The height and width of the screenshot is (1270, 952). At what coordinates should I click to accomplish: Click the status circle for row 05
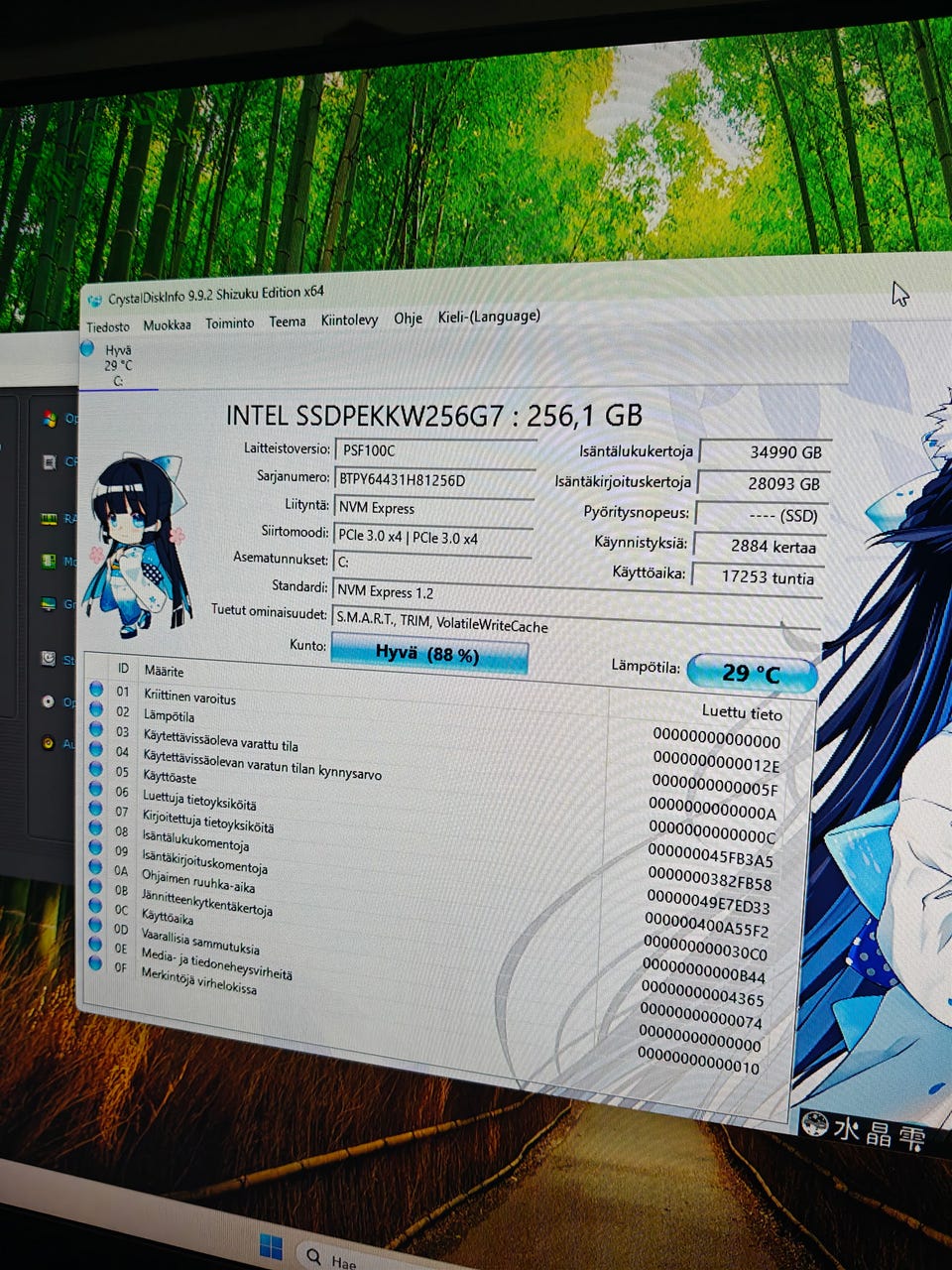(x=96, y=769)
